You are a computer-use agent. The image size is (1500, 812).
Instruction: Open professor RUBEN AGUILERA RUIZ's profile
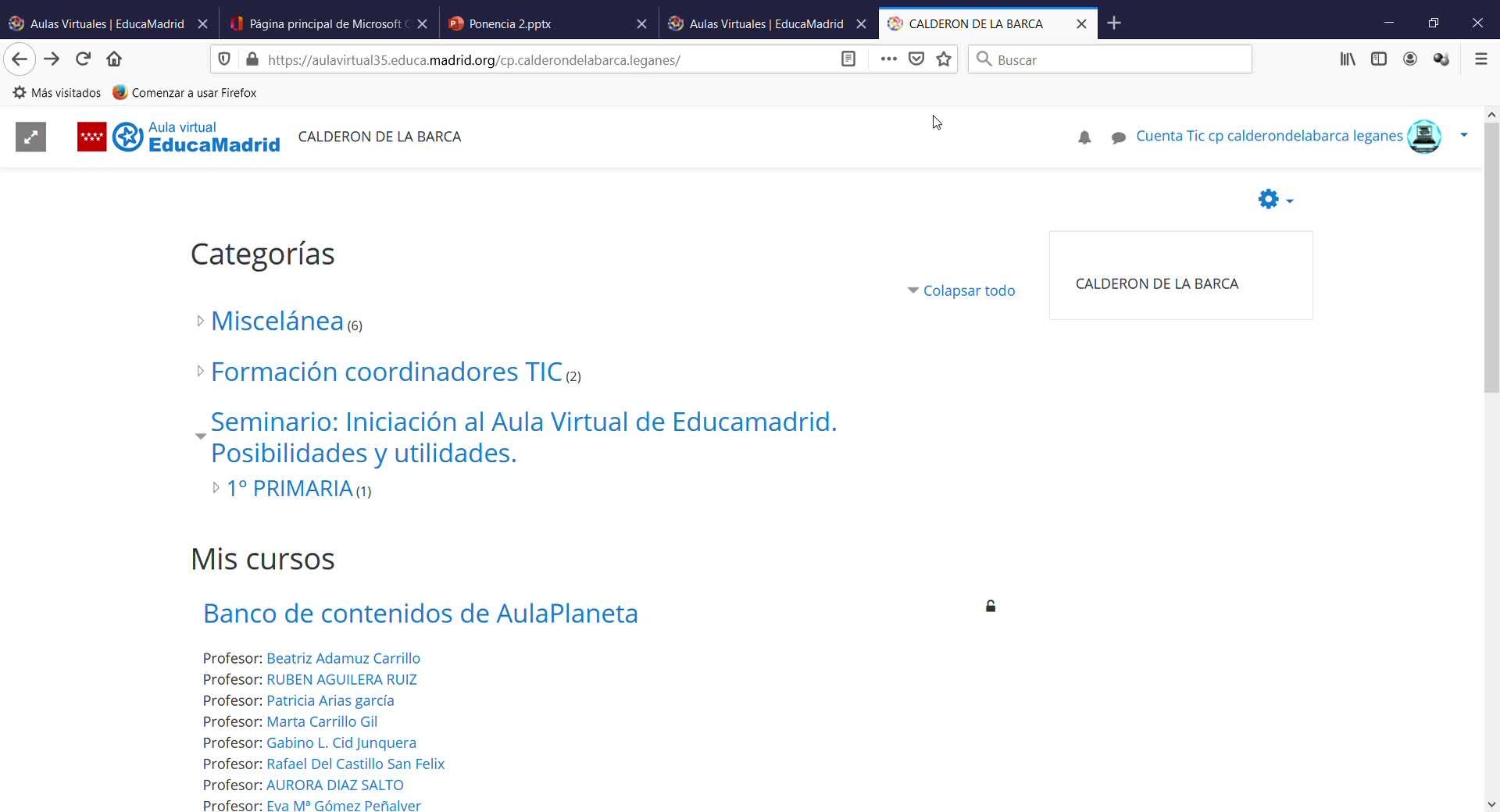coord(341,679)
